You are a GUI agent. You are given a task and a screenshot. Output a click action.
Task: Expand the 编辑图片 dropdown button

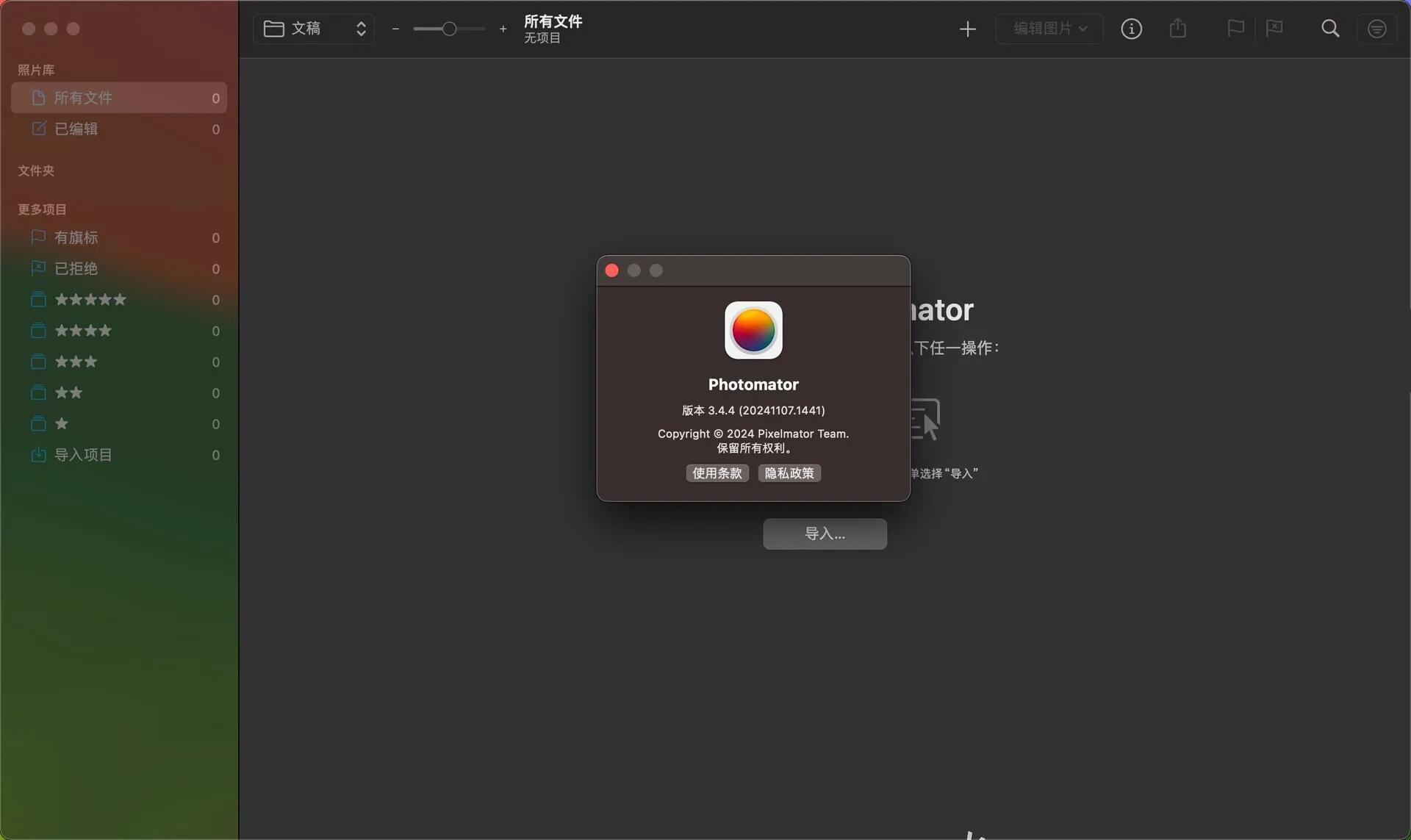point(1049,29)
